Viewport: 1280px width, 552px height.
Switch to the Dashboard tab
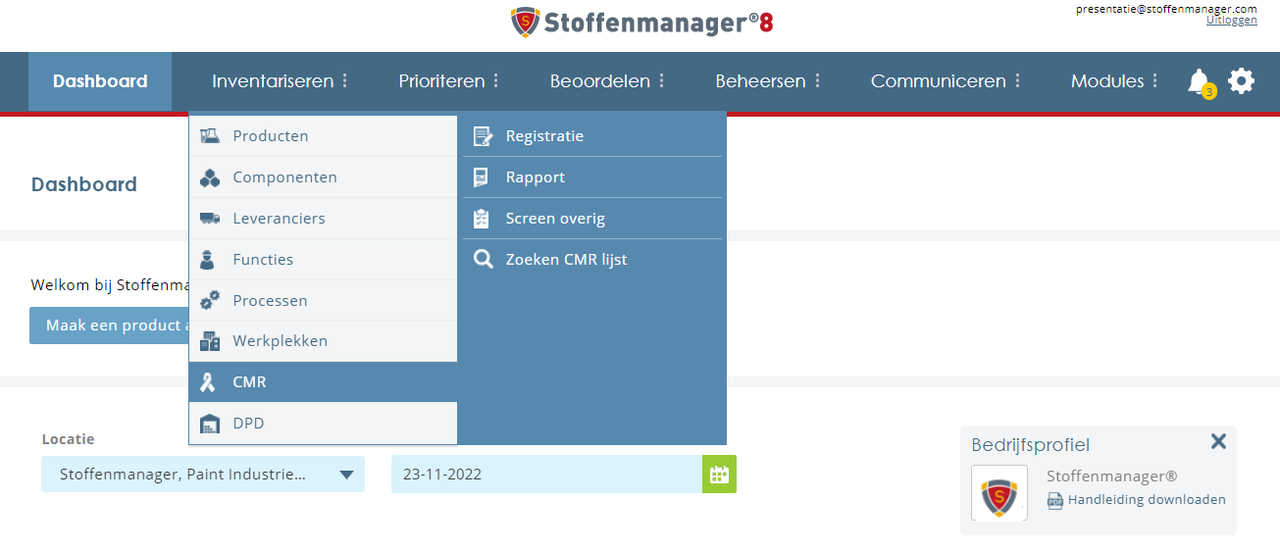(100, 81)
